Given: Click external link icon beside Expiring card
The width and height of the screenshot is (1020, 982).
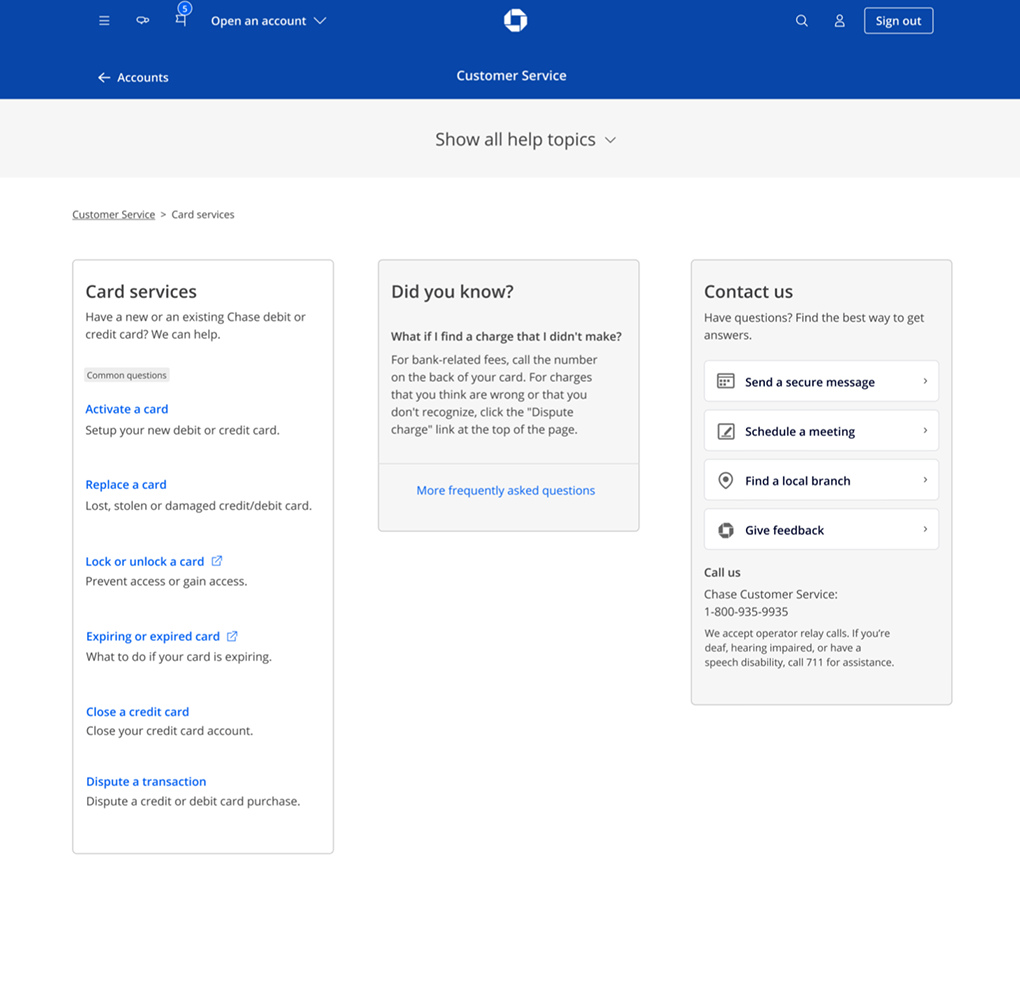Looking at the screenshot, I should (x=232, y=636).
